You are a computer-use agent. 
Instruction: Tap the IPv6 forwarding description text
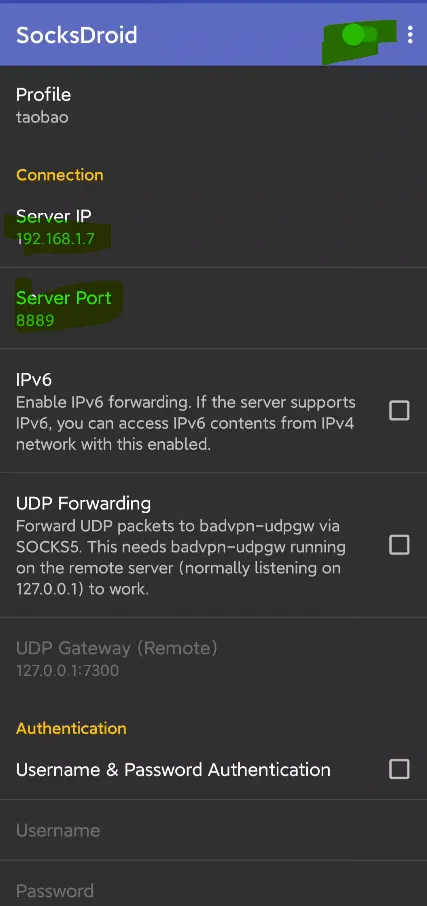(185, 424)
